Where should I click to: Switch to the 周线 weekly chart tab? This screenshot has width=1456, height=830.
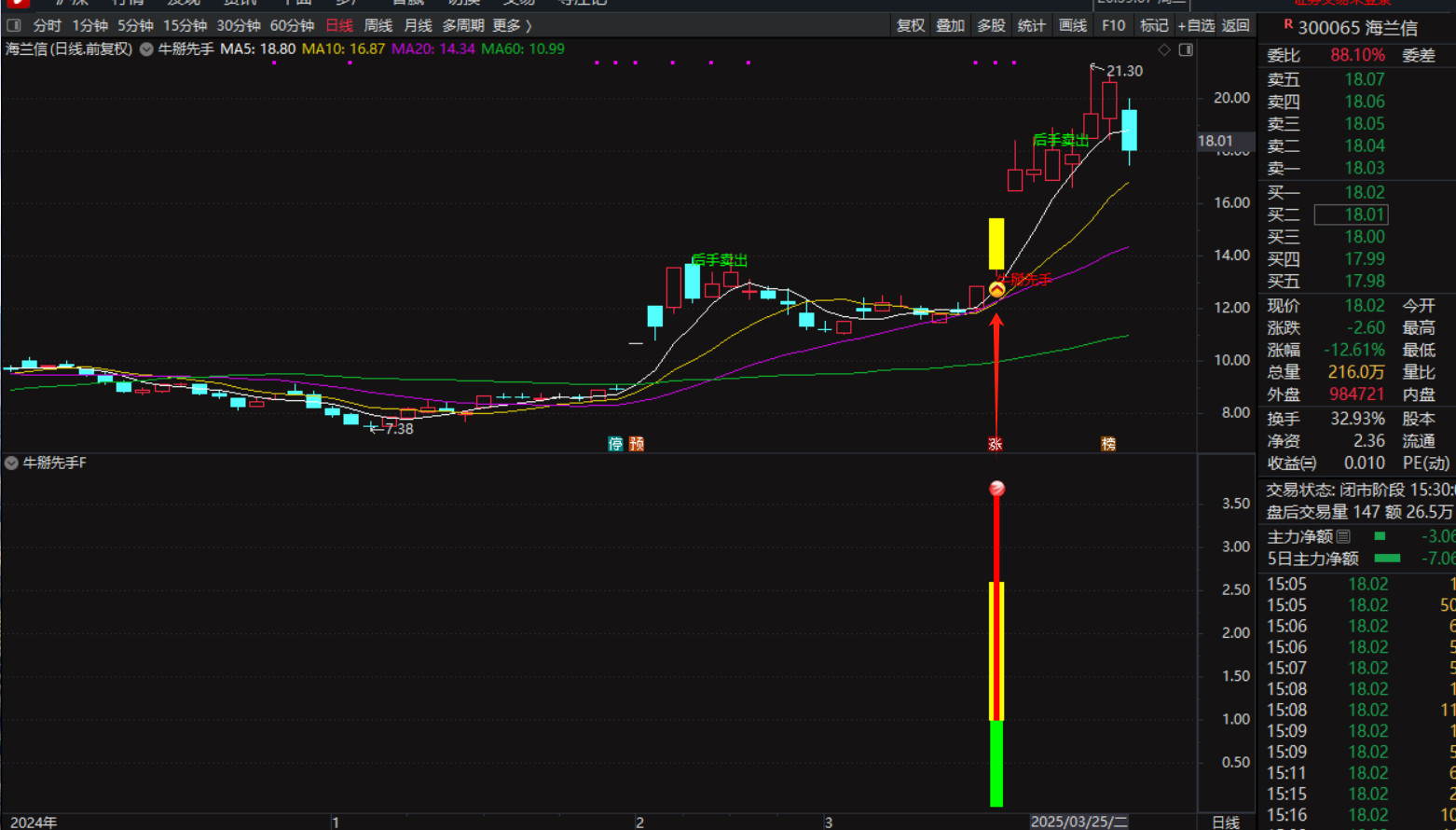(x=378, y=25)
